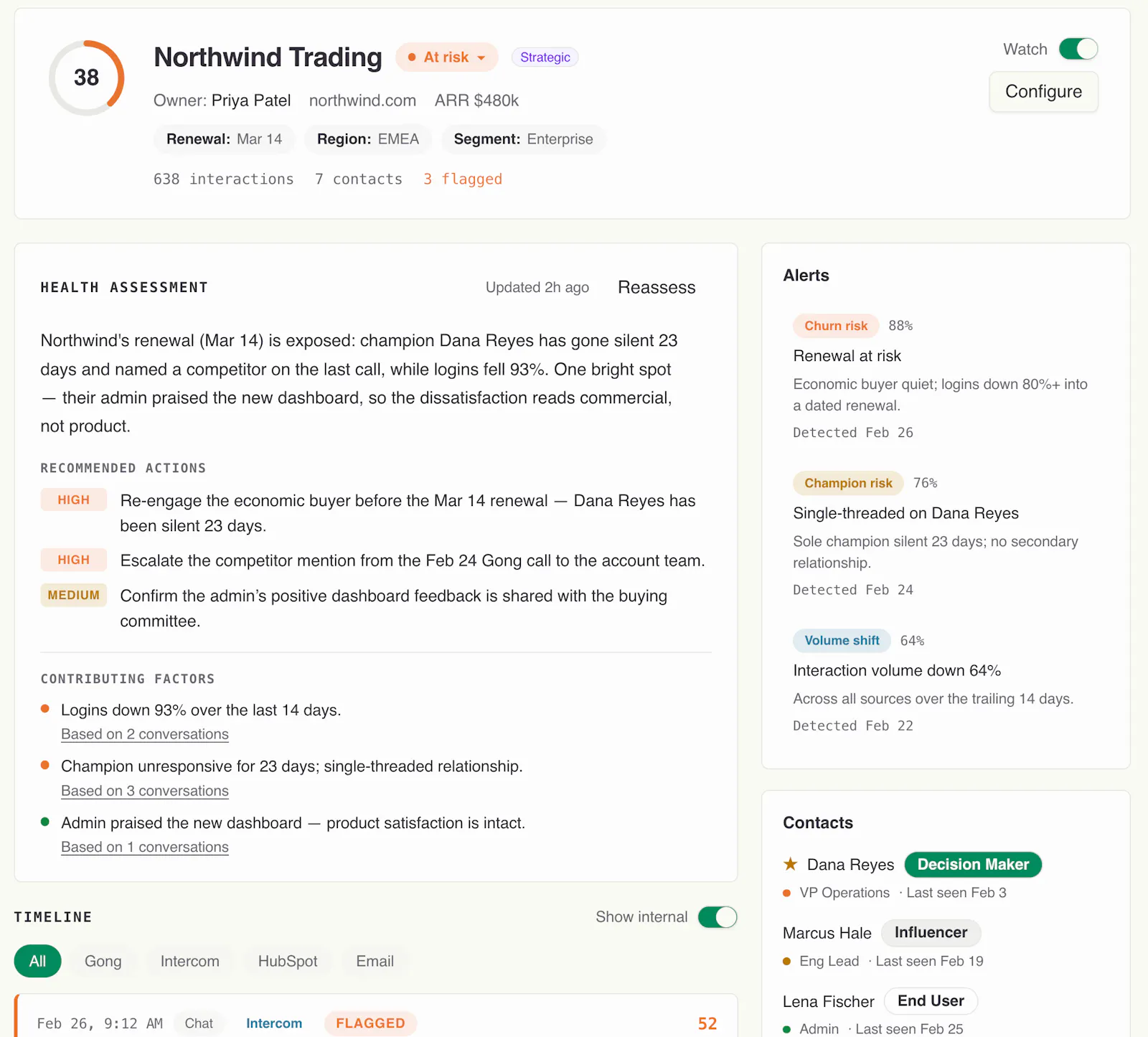The height and width of the screenshot is (1037, 1148).
Task: Click the Influencer badge
Action: pyautogui.click(x=931, y=933)
